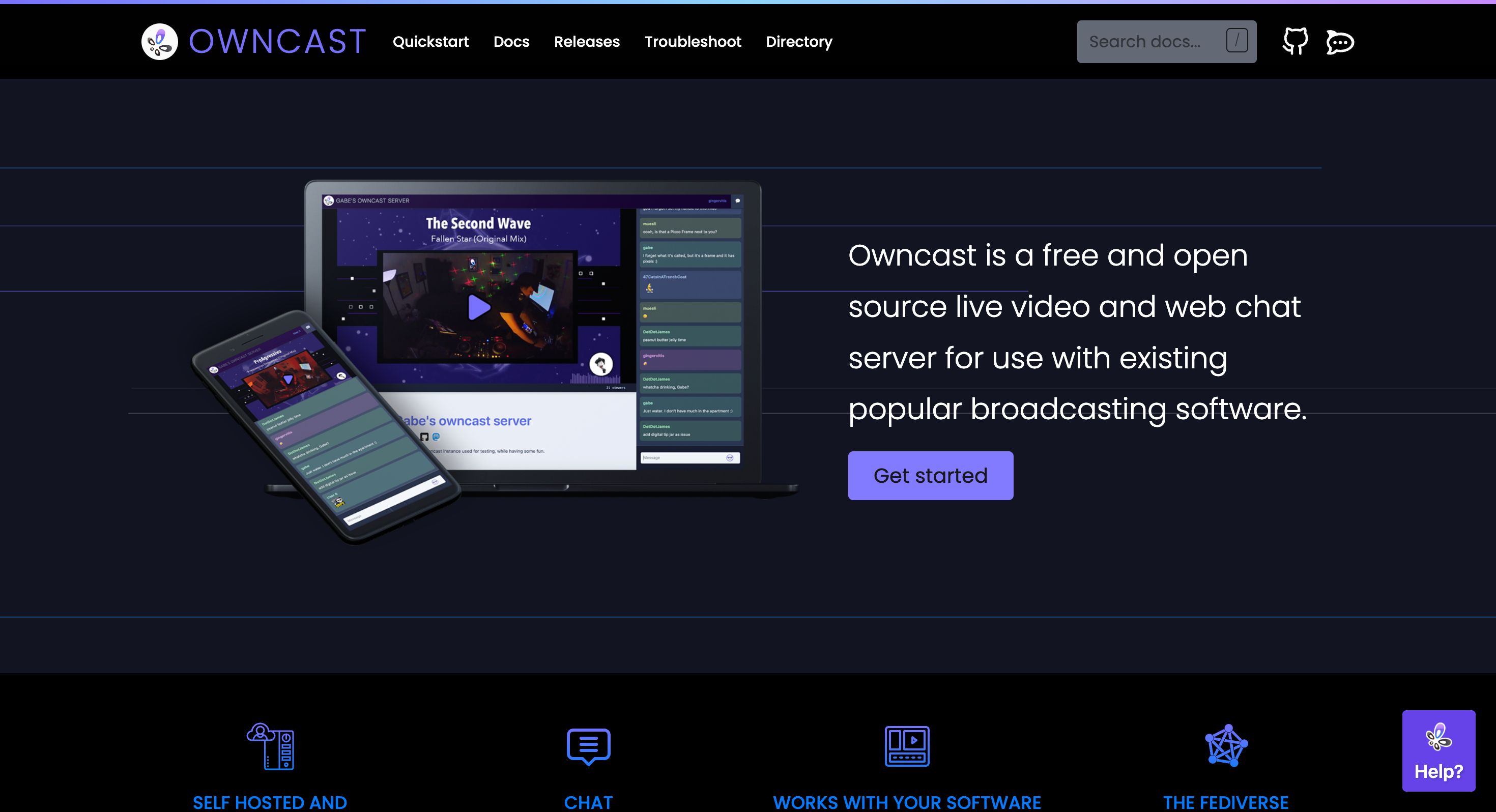Click the Releases navigation item
The image size is (1496, 812).
pyautogui.click(x=587, y=41)
